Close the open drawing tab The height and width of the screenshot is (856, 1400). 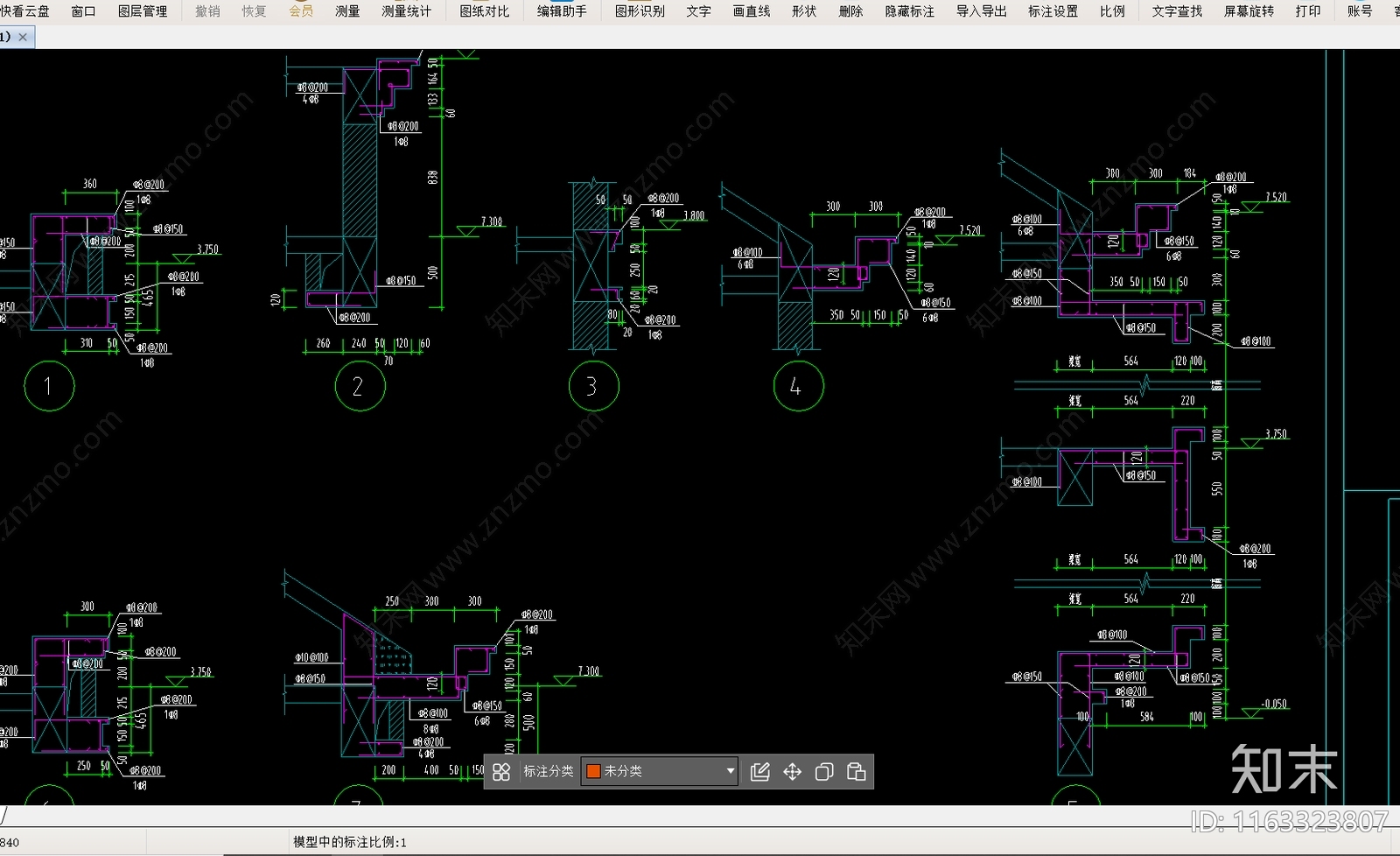[x=23, y=37]
